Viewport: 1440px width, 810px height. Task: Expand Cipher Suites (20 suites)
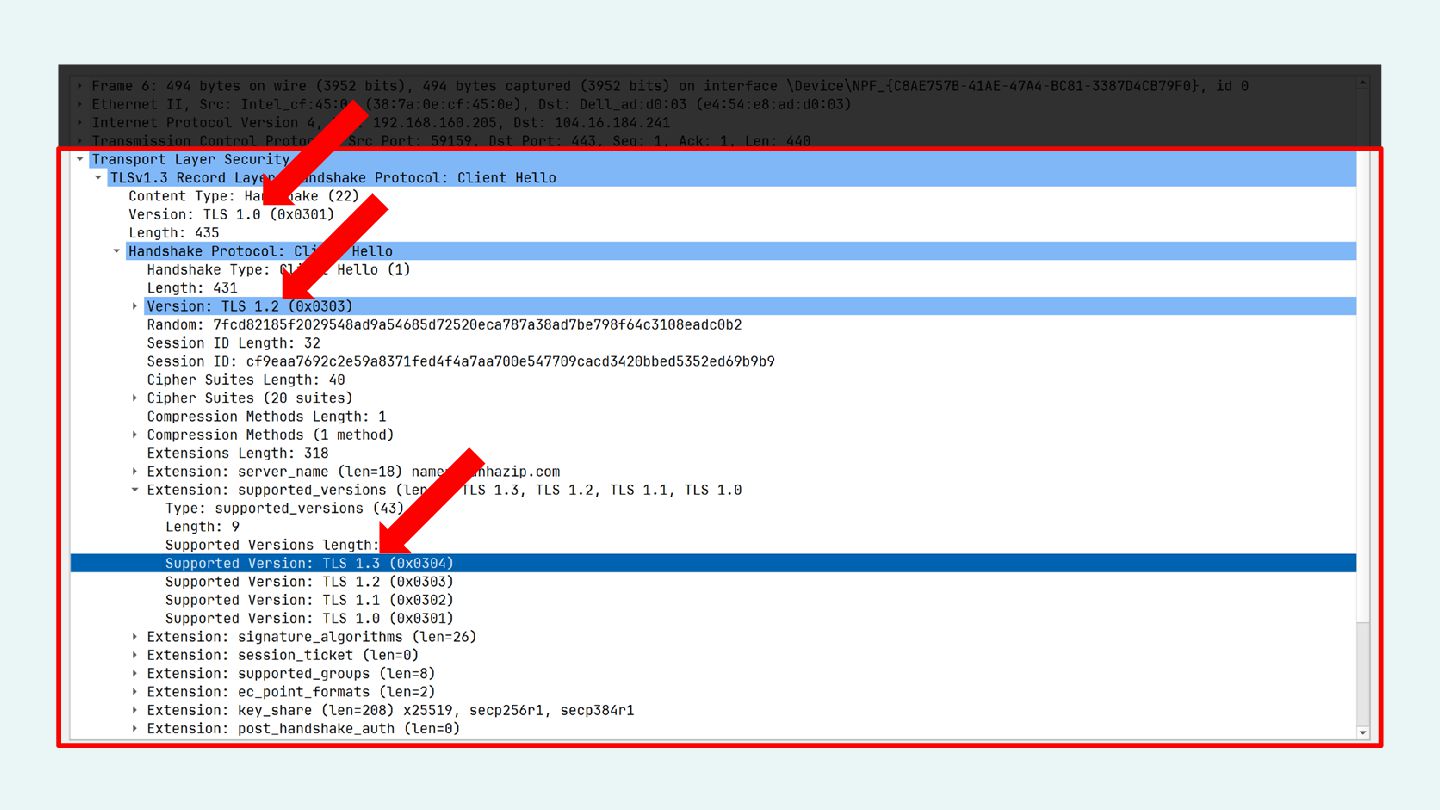[135, 398]
